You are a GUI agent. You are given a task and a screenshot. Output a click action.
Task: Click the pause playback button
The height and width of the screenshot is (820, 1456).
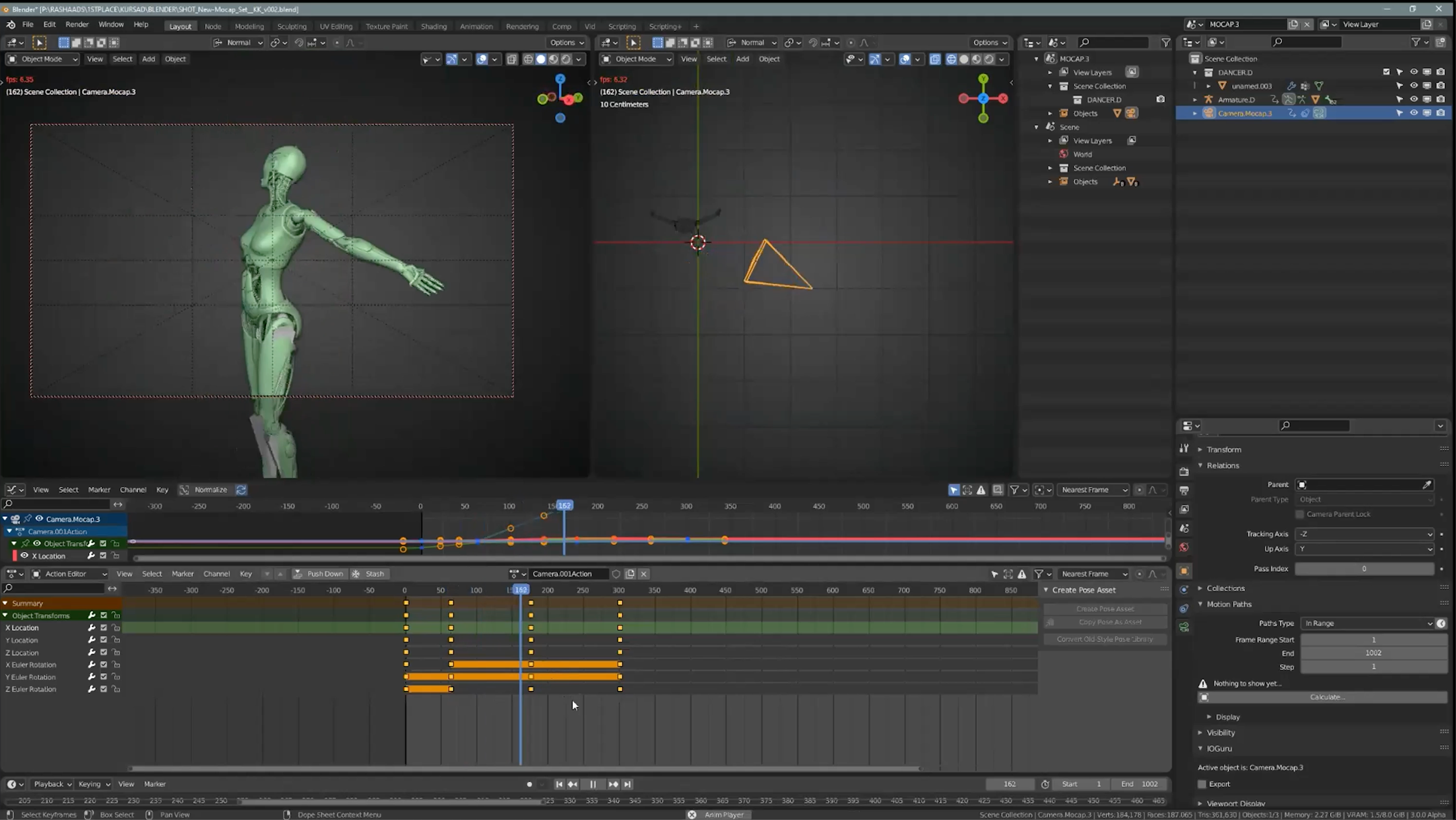[592, 784]
